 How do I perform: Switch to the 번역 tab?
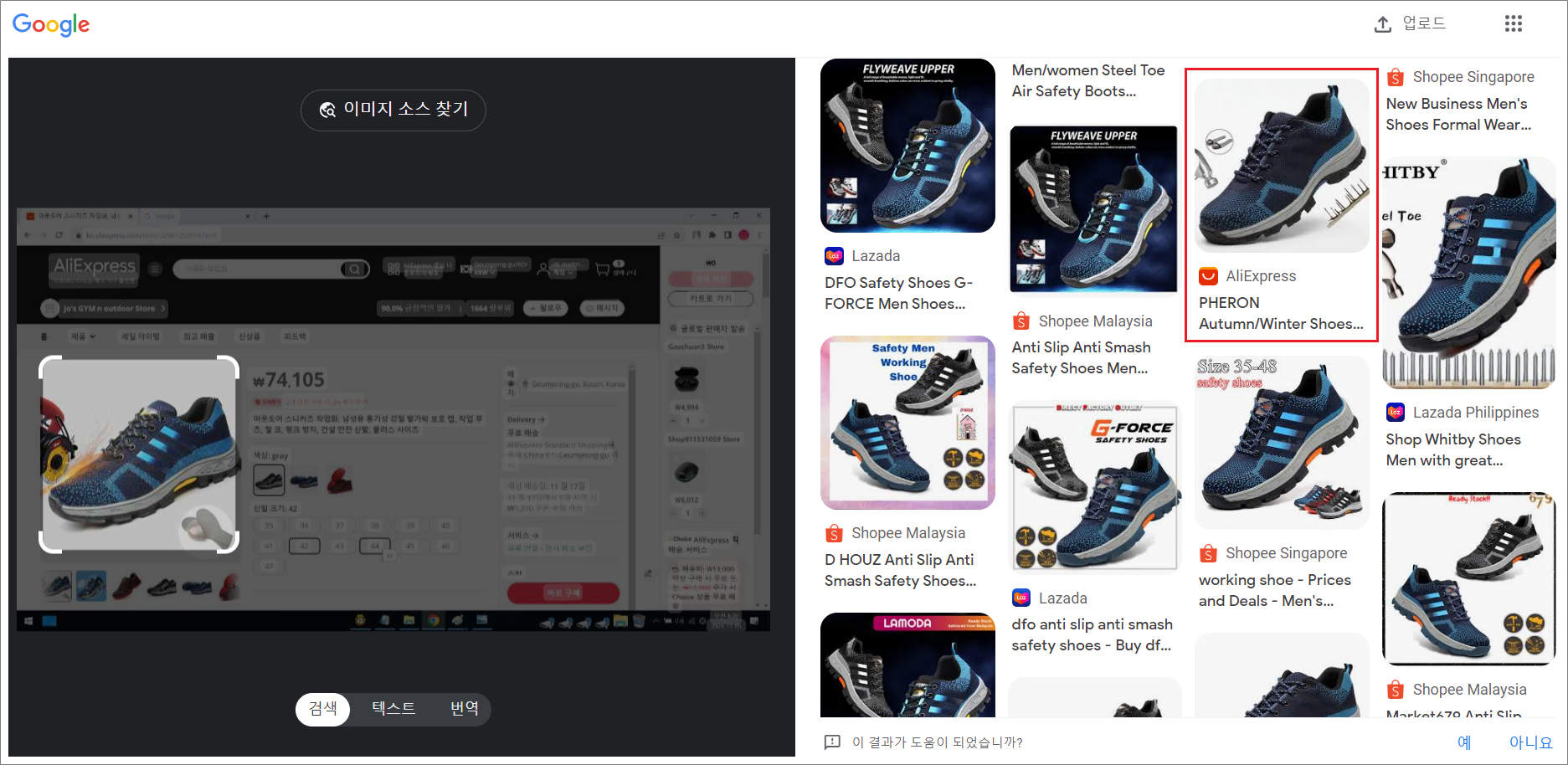(x=465, y=709)
